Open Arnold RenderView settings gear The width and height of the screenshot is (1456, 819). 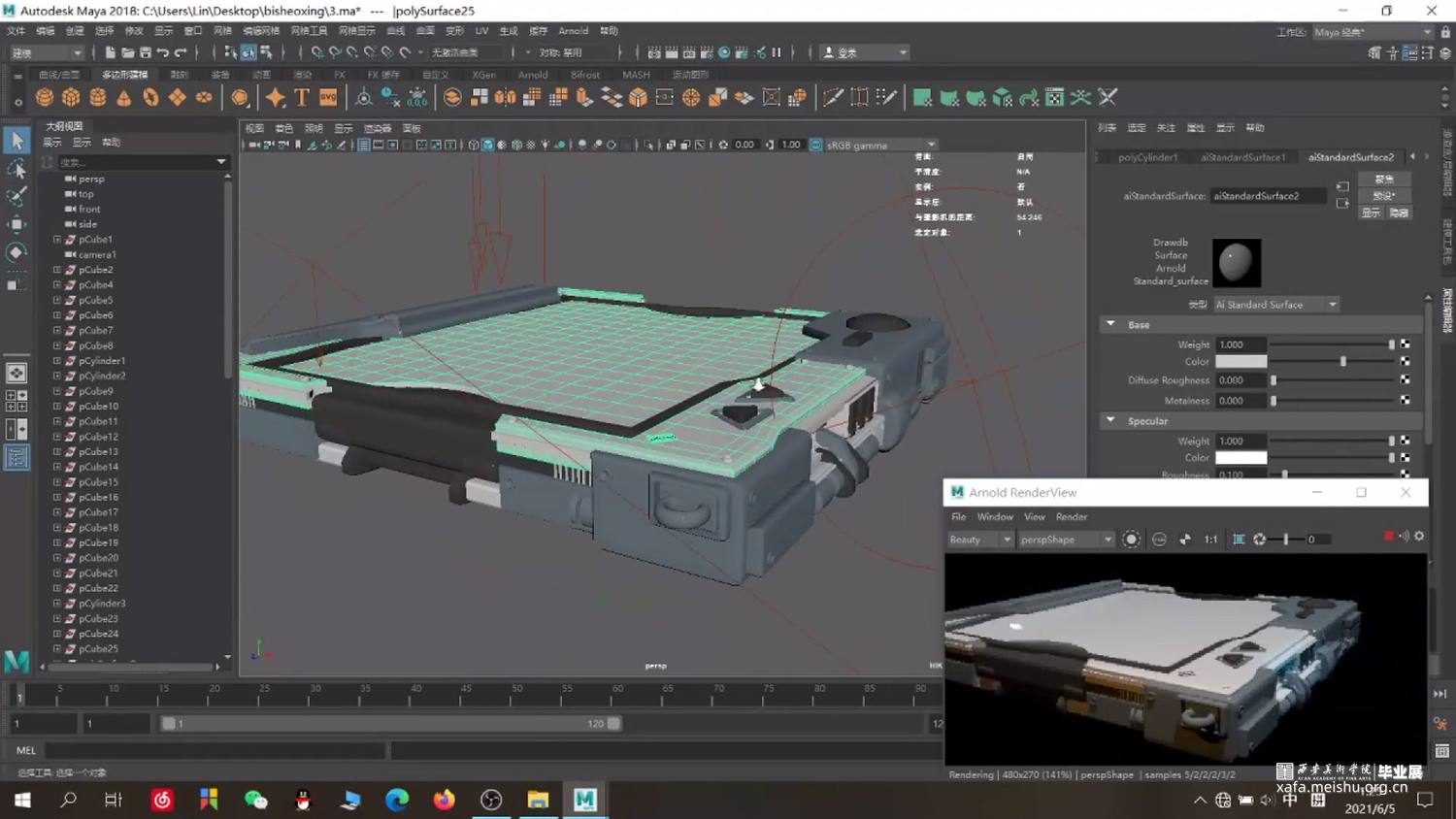tap(1419, 537)
